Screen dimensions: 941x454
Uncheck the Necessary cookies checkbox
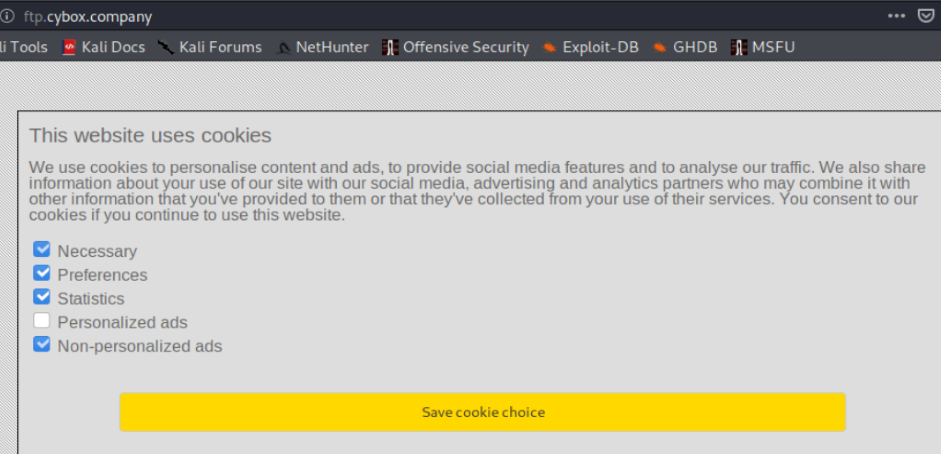pyautogui.click(x=41, y=250)
